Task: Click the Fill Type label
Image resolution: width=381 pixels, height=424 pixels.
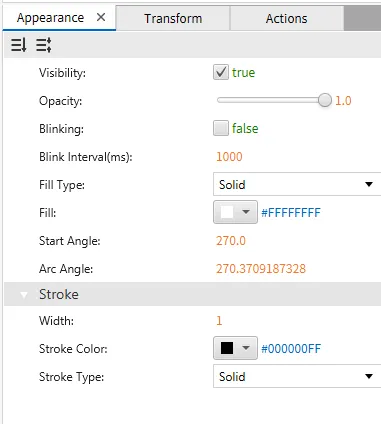Action: pyautogui.click(x=62, y=185)
